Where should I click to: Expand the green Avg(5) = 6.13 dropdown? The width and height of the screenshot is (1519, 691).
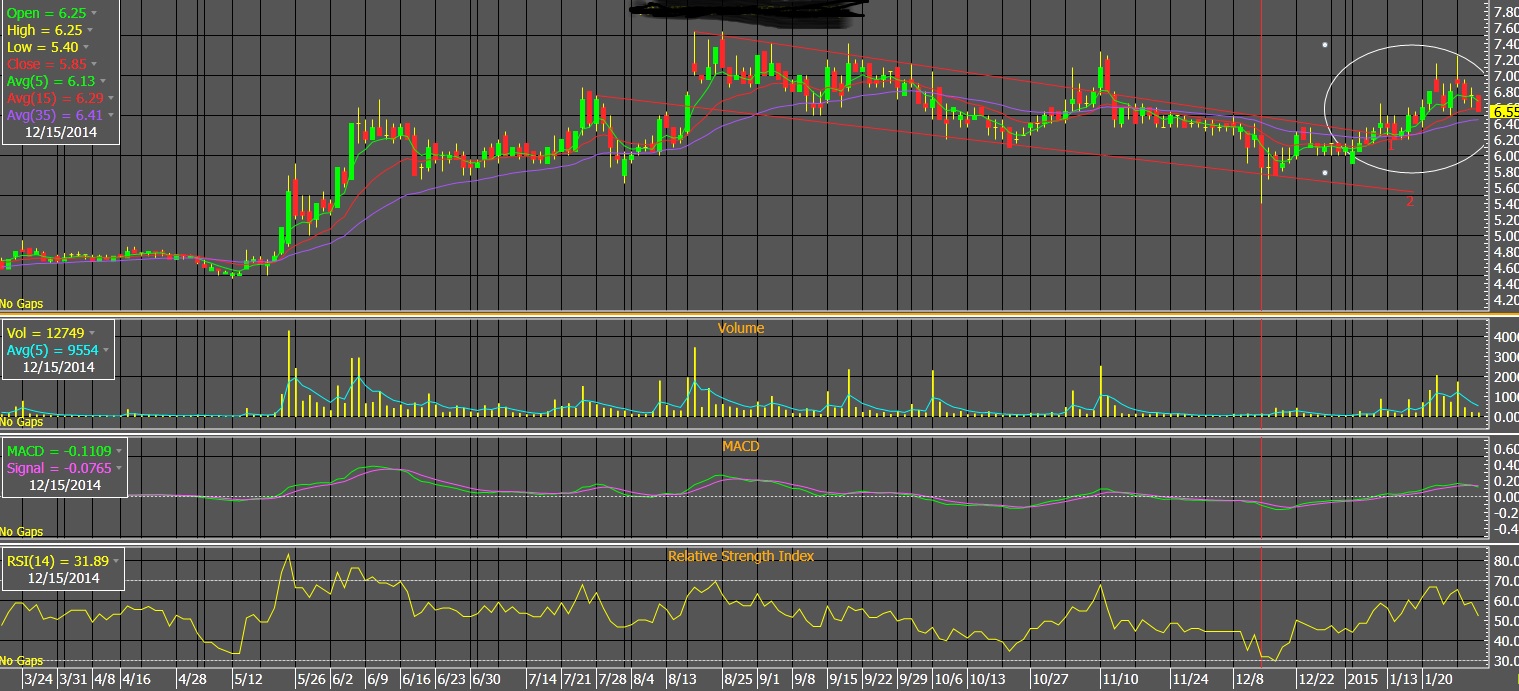(x=103, y=81)
